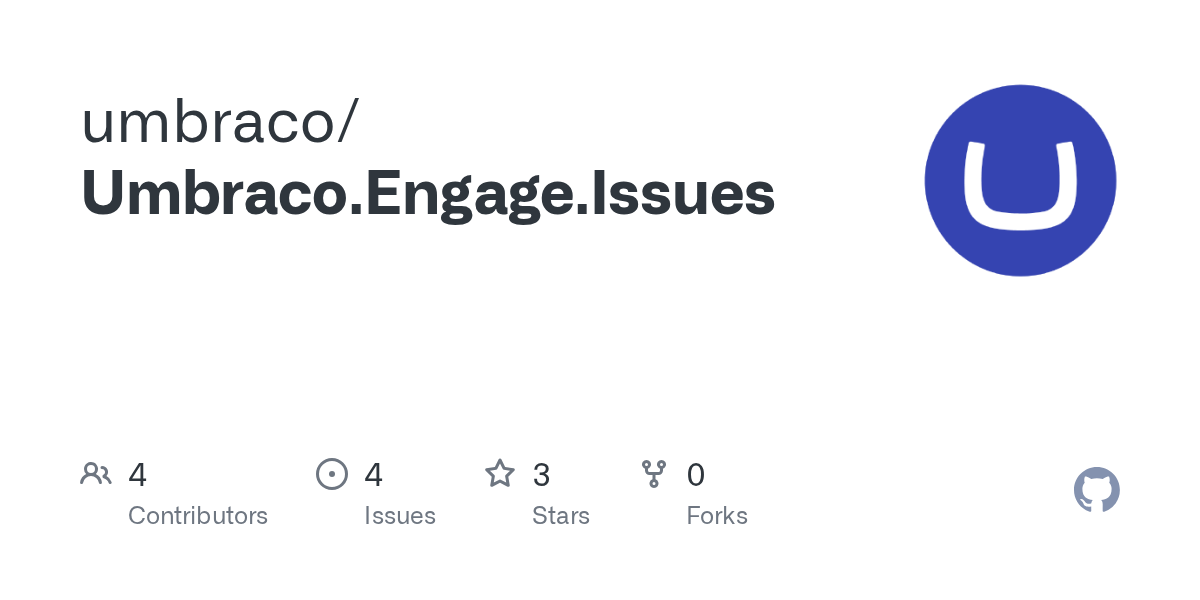The image size is (1200, 600).
Task: Select the Contributors label
Action: [x=198, y=516]
